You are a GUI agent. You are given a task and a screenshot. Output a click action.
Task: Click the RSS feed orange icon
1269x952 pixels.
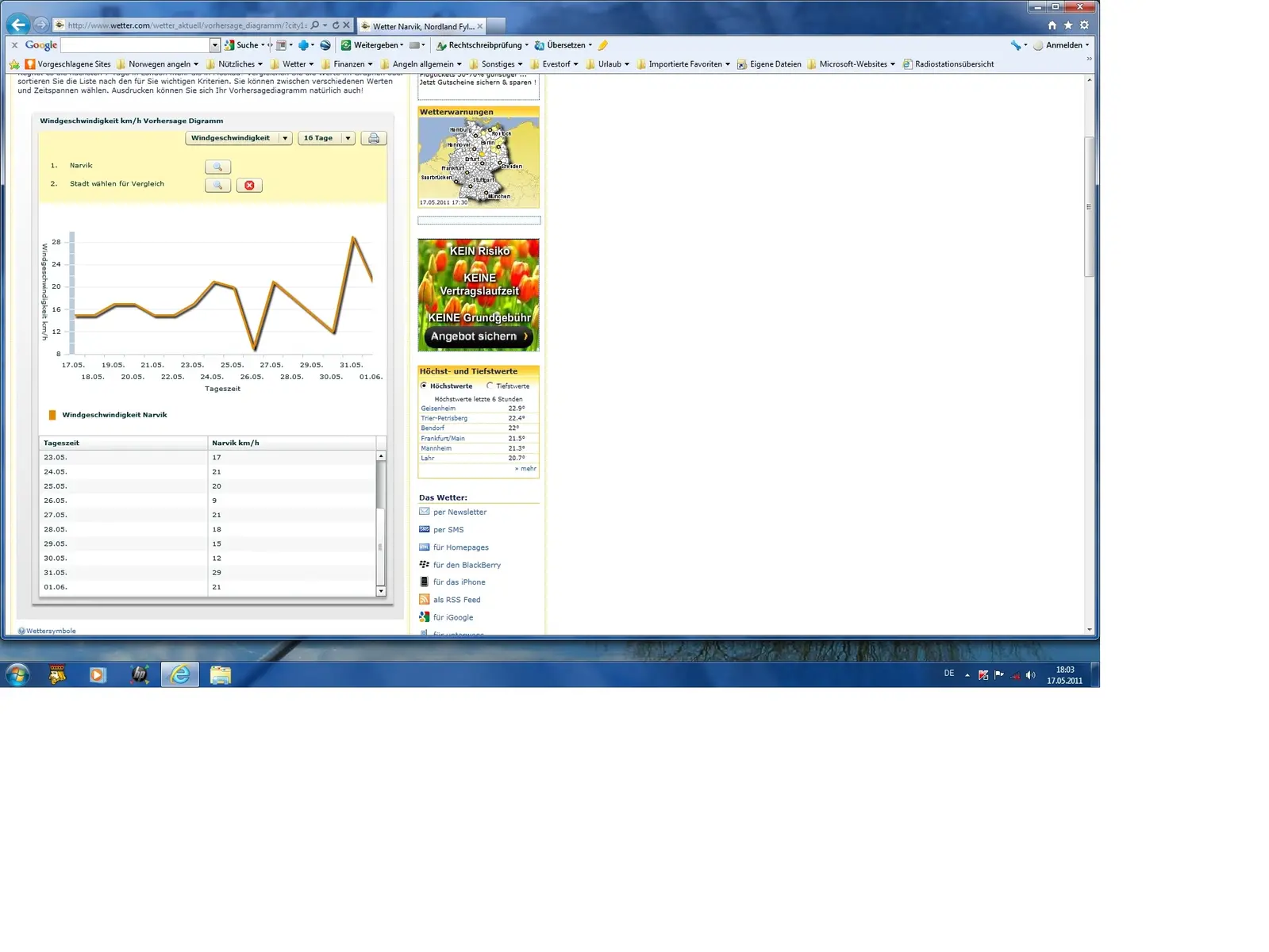coord(424,600)
